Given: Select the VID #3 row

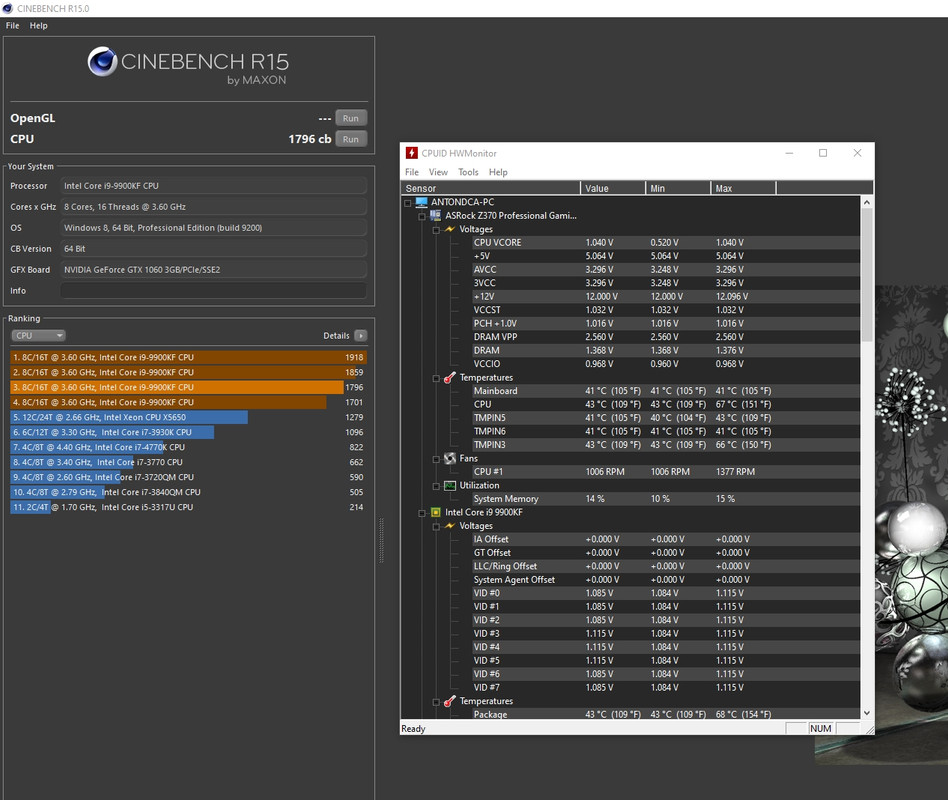Looking at the screenshot, I should 665,634.
